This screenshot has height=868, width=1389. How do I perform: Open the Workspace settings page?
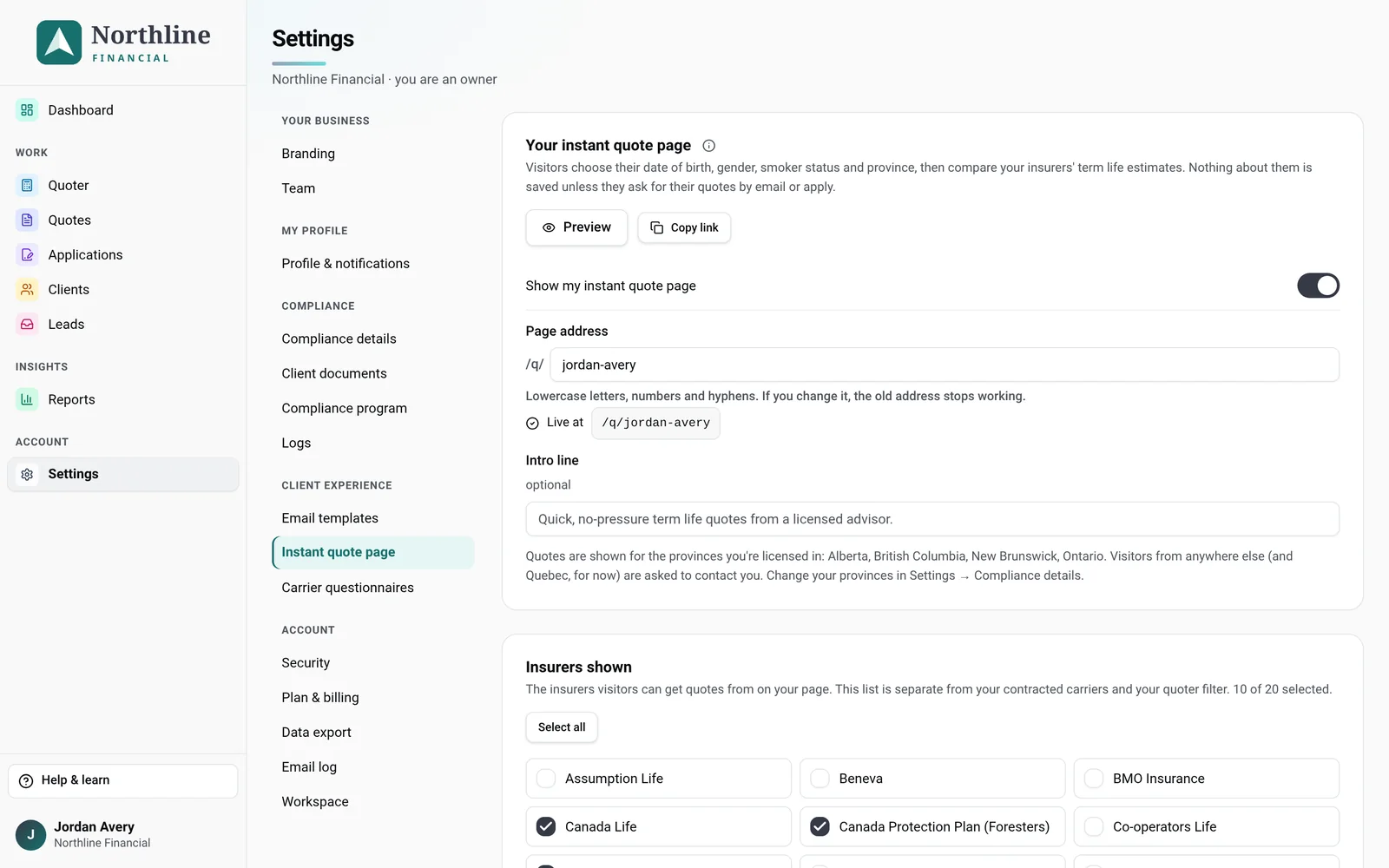tap(373, 802)
